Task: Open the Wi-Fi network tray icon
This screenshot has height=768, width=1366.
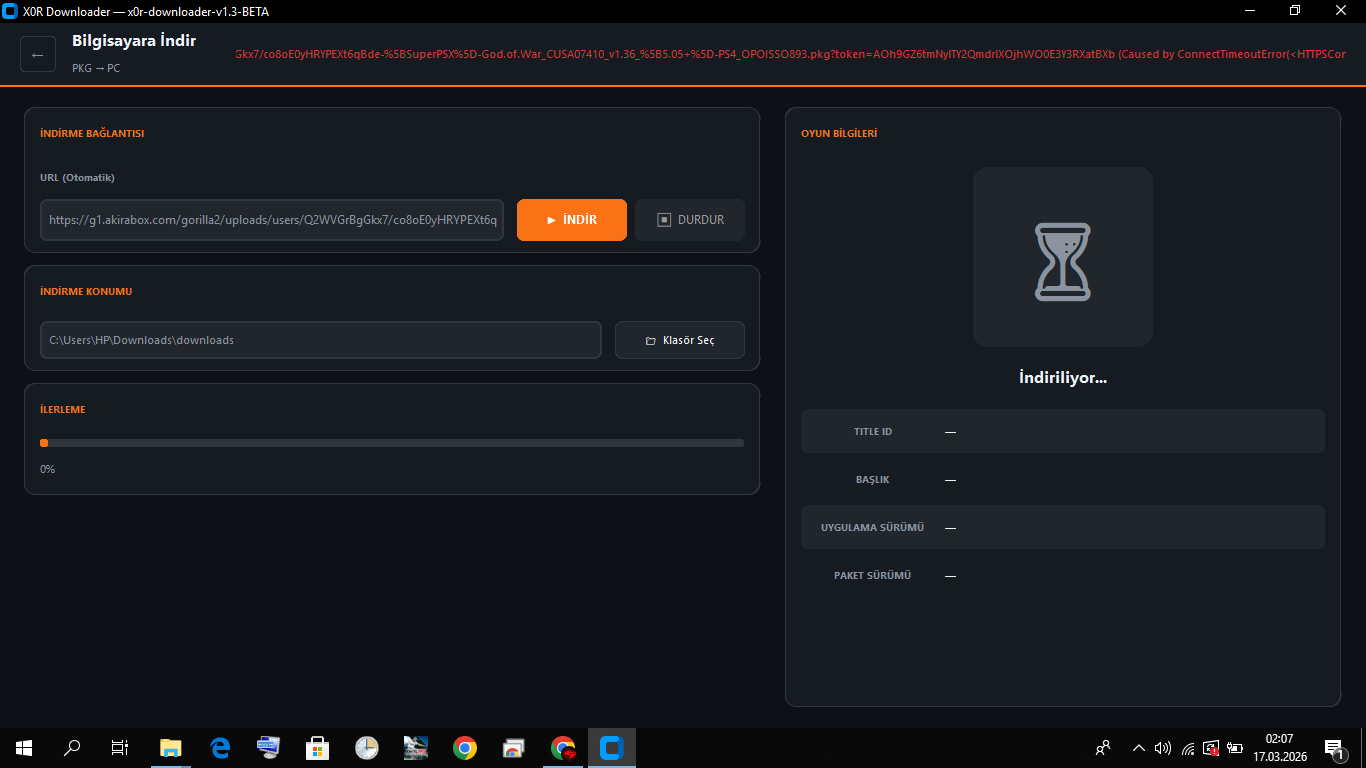Action: pyautogui.click(x=1187, y=748)
